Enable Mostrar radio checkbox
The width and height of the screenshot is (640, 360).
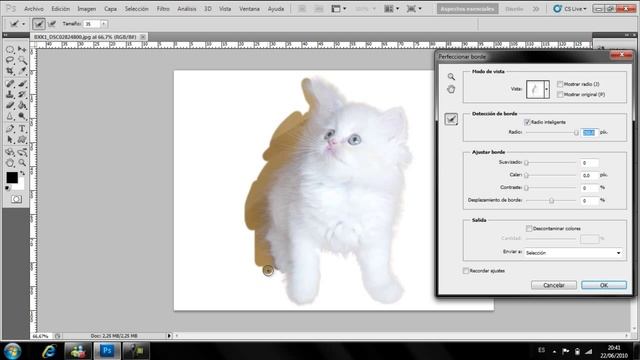(x=560, y=84)
